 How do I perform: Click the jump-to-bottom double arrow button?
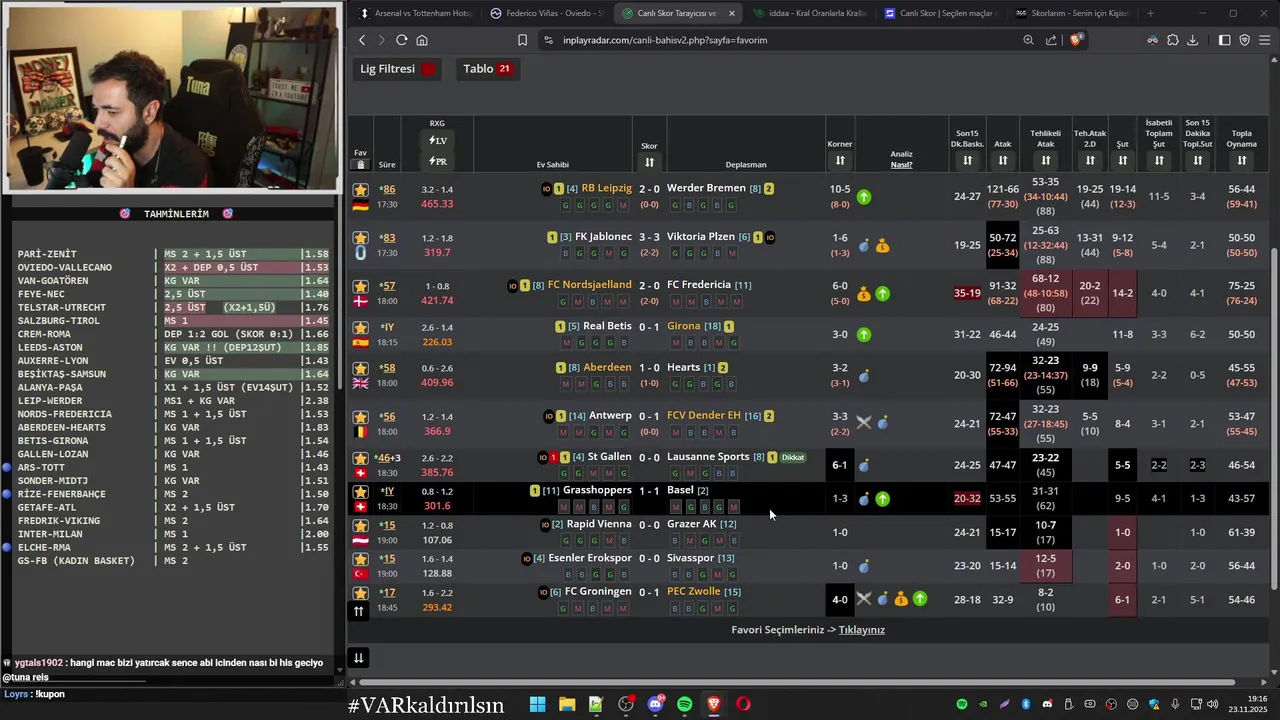[358, 657]
